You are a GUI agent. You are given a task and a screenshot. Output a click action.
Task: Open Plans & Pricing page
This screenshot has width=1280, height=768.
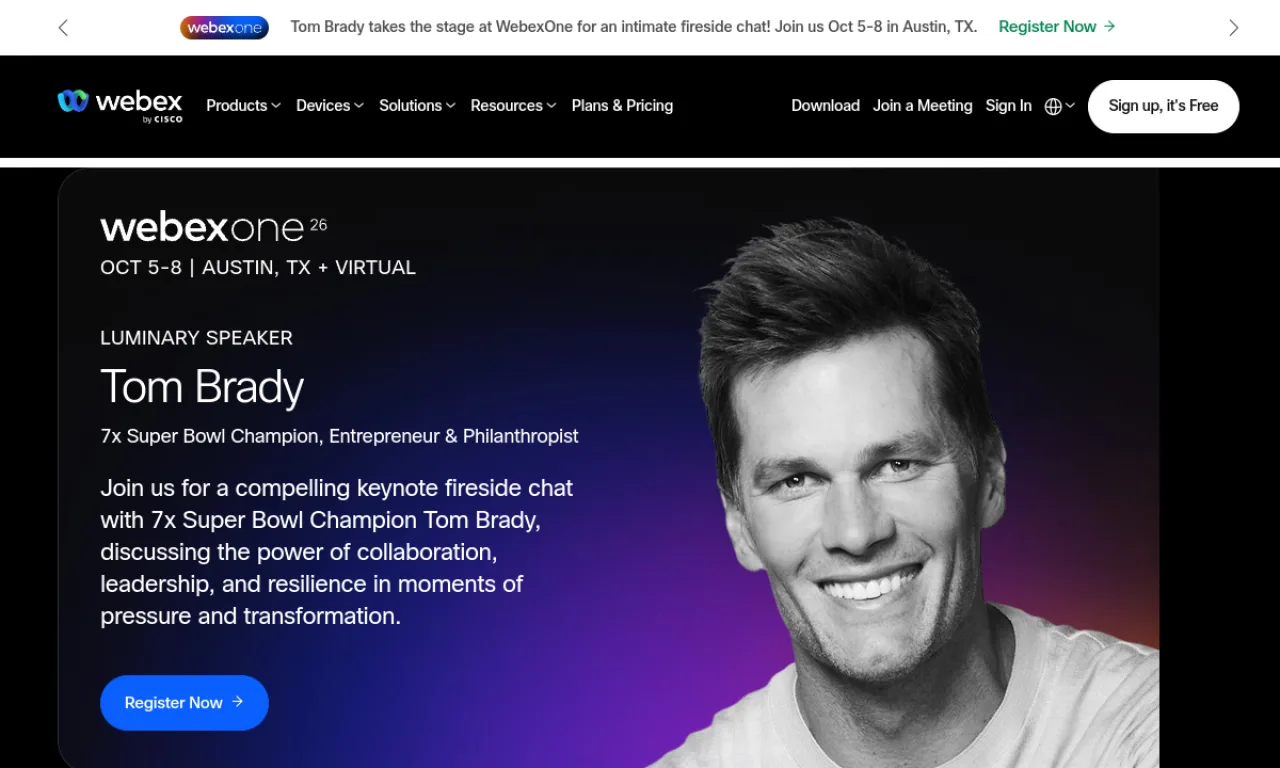tap(622, 106)
